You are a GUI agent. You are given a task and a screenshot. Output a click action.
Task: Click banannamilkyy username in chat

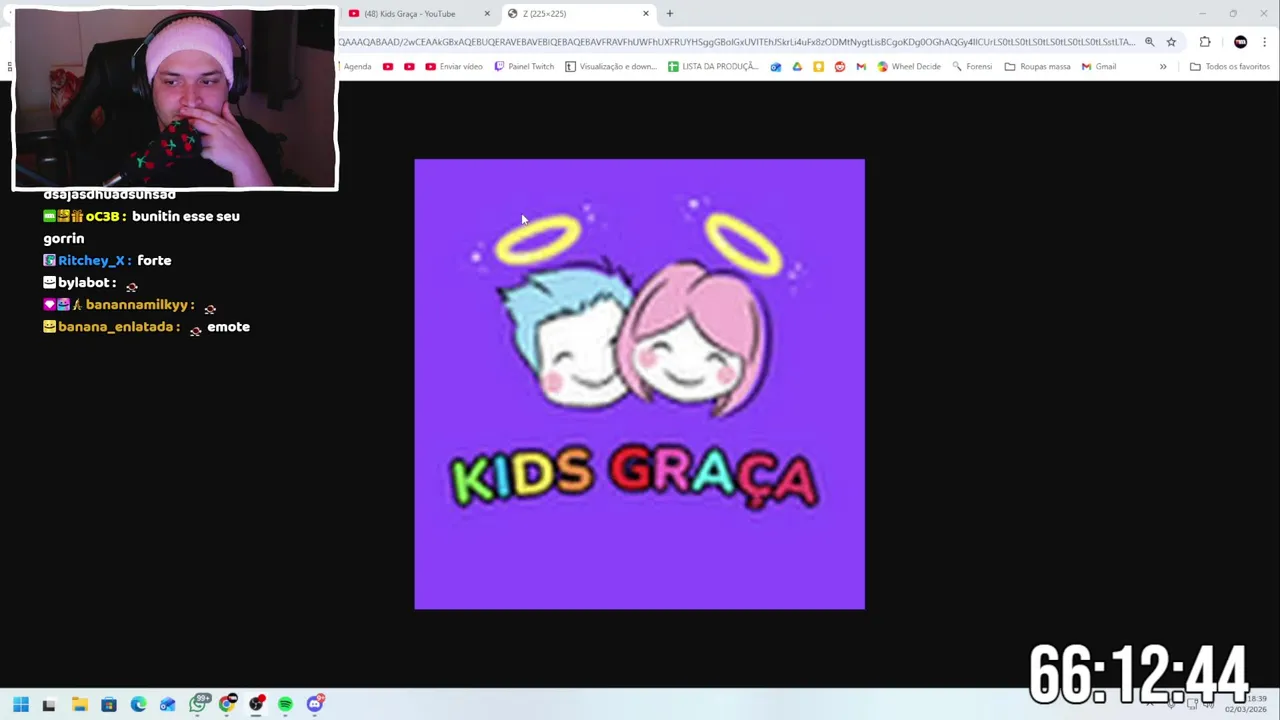click(138, 304)
